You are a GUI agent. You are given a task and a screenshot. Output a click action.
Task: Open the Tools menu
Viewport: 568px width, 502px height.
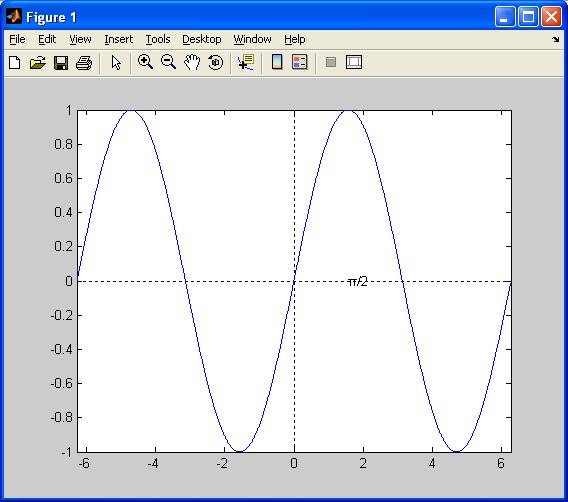158,39
